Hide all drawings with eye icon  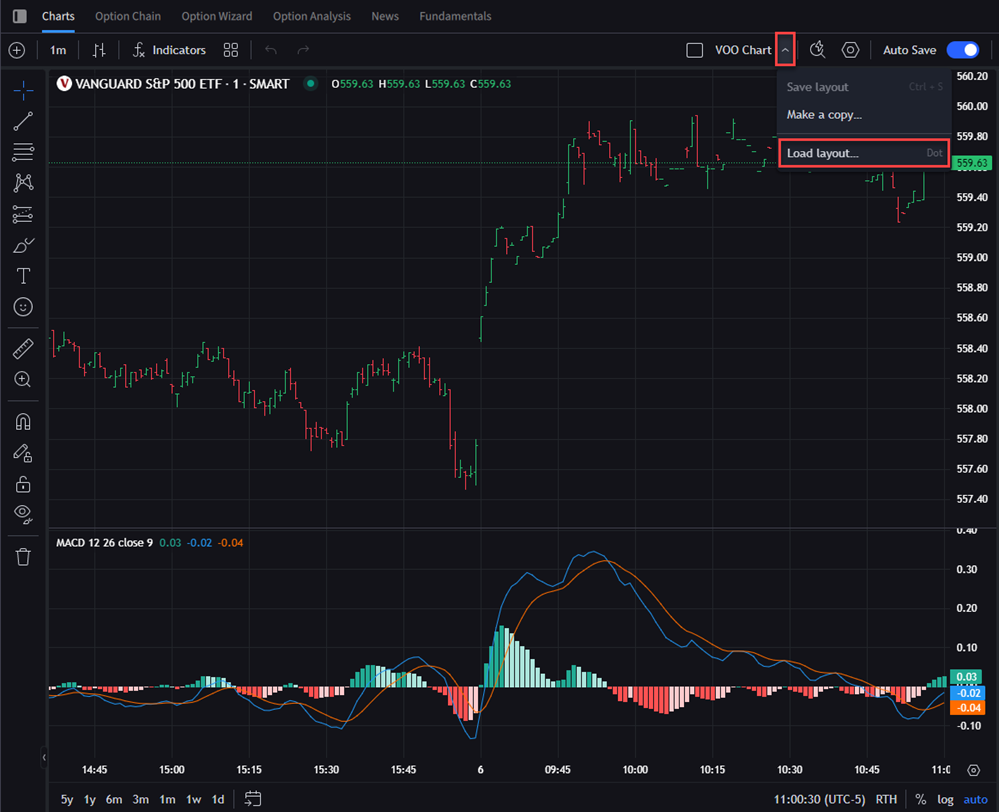[x=23, y=514]
